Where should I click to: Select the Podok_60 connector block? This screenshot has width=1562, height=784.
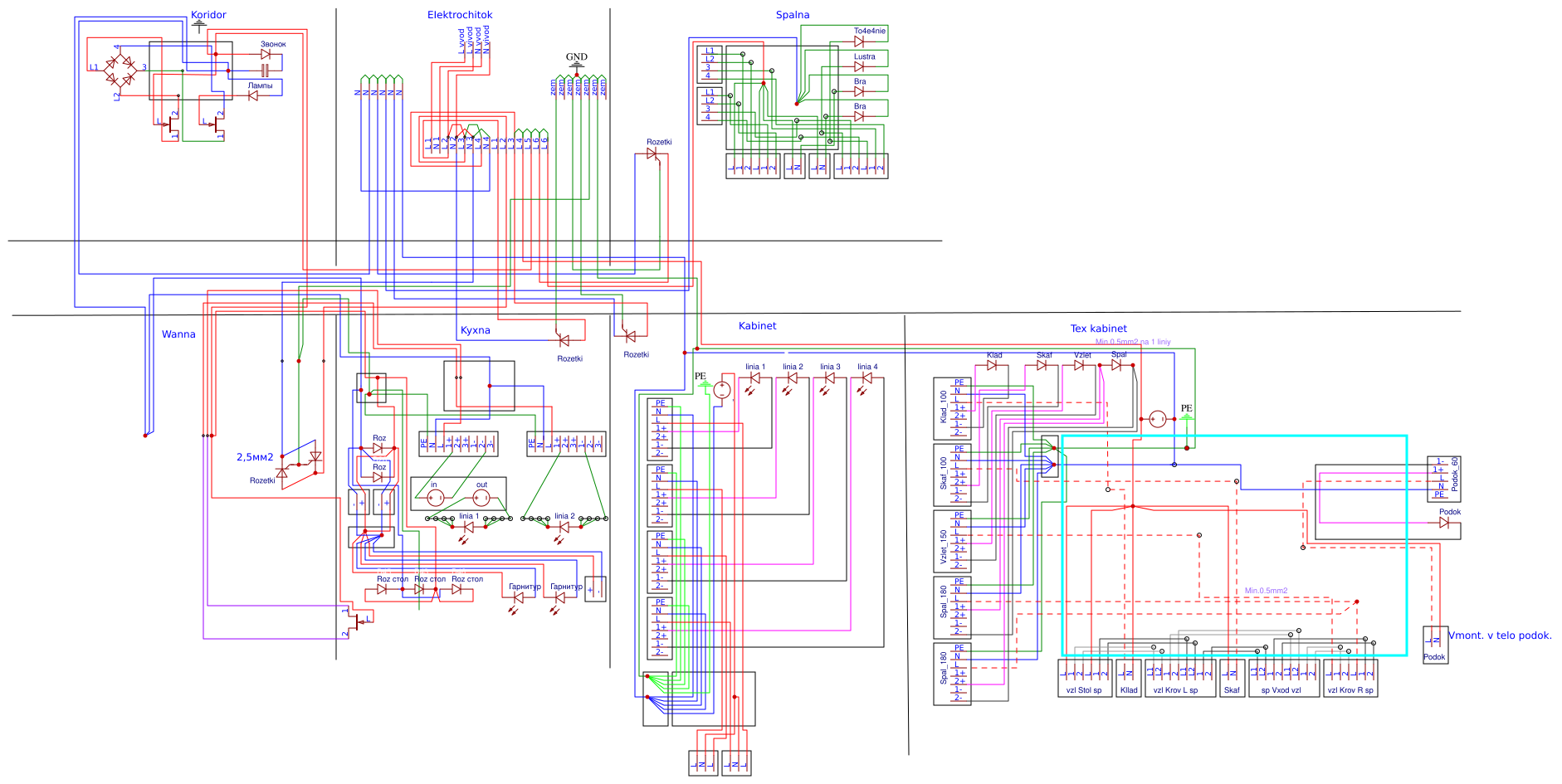coord(1444,479)
